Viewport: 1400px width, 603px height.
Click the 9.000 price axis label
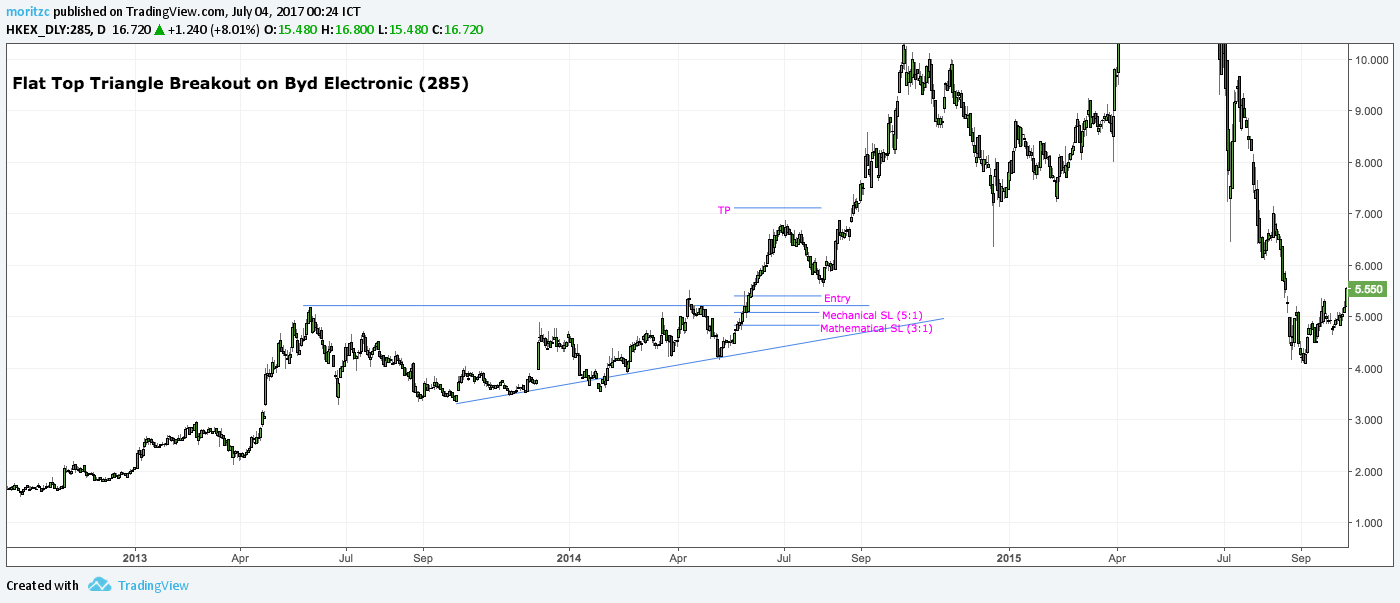click(x=1368, y=111)
